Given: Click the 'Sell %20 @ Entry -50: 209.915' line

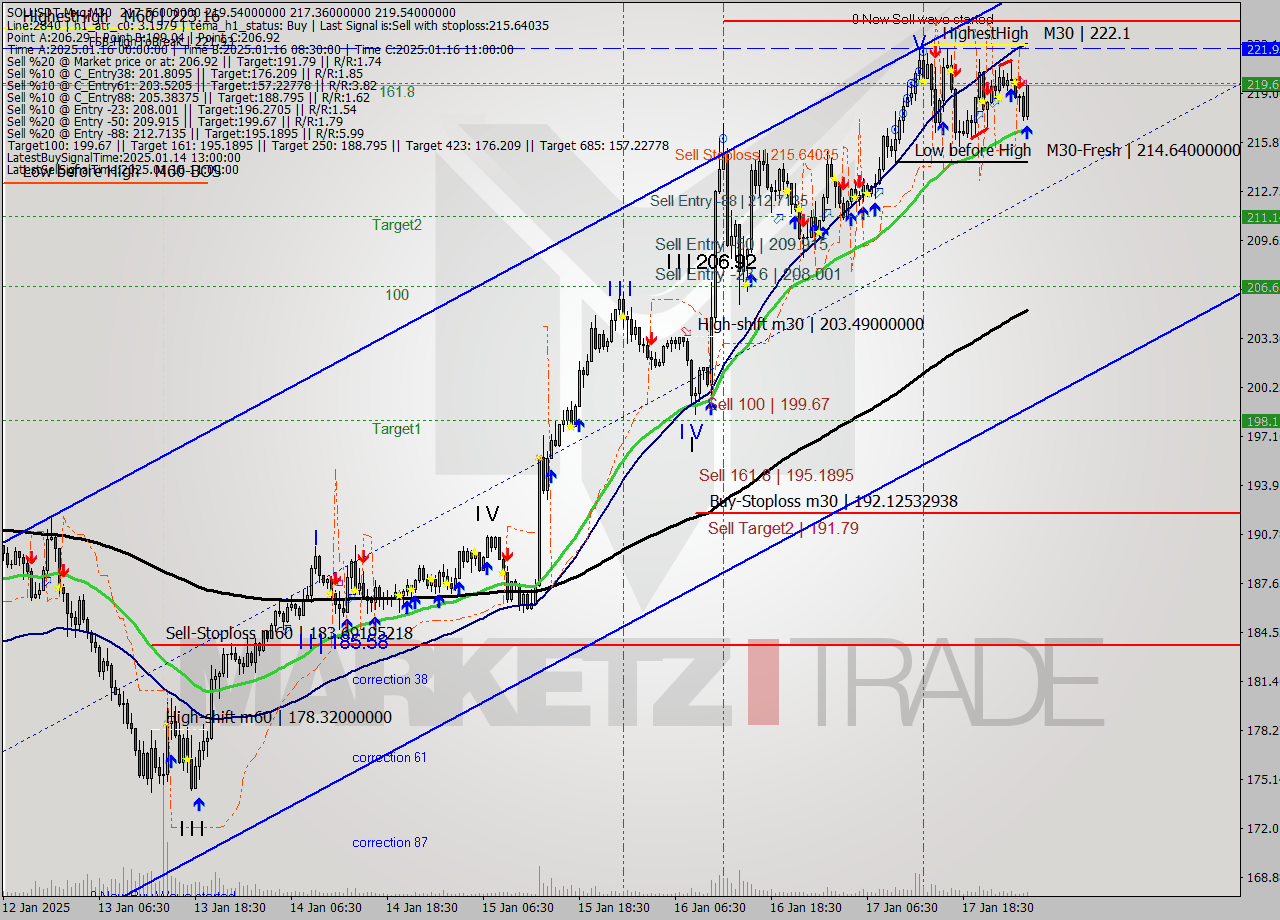Looking at the screenshot, I should [175, 121].
